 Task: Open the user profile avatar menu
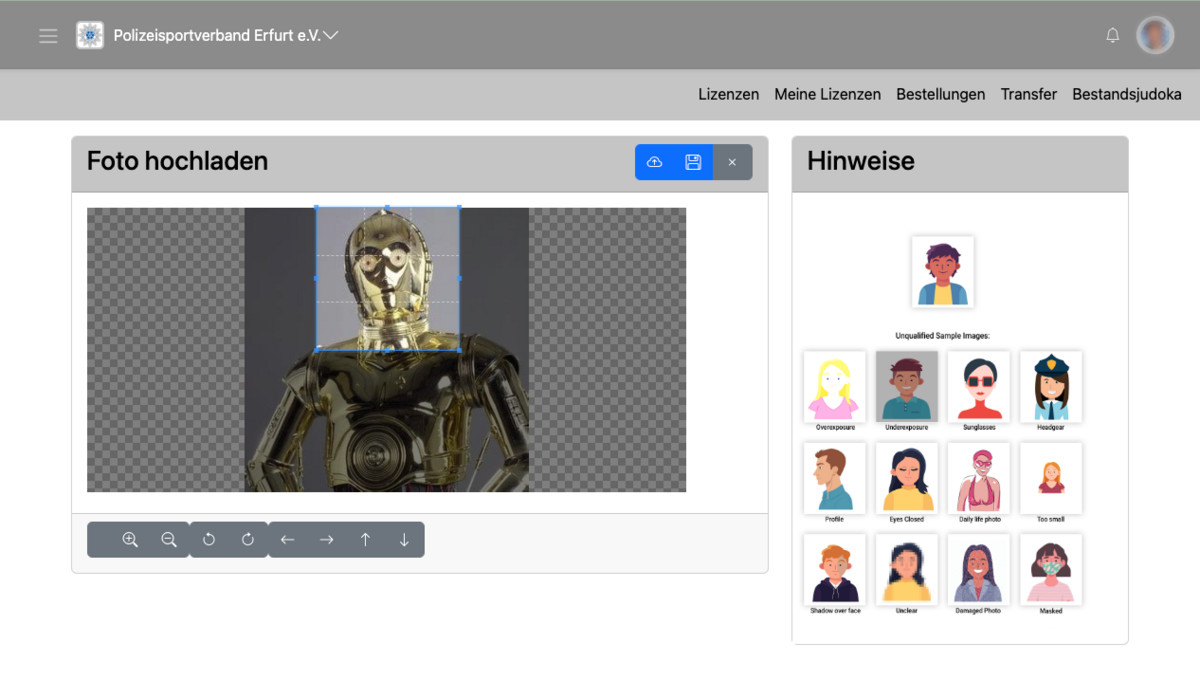[1155, 36]
